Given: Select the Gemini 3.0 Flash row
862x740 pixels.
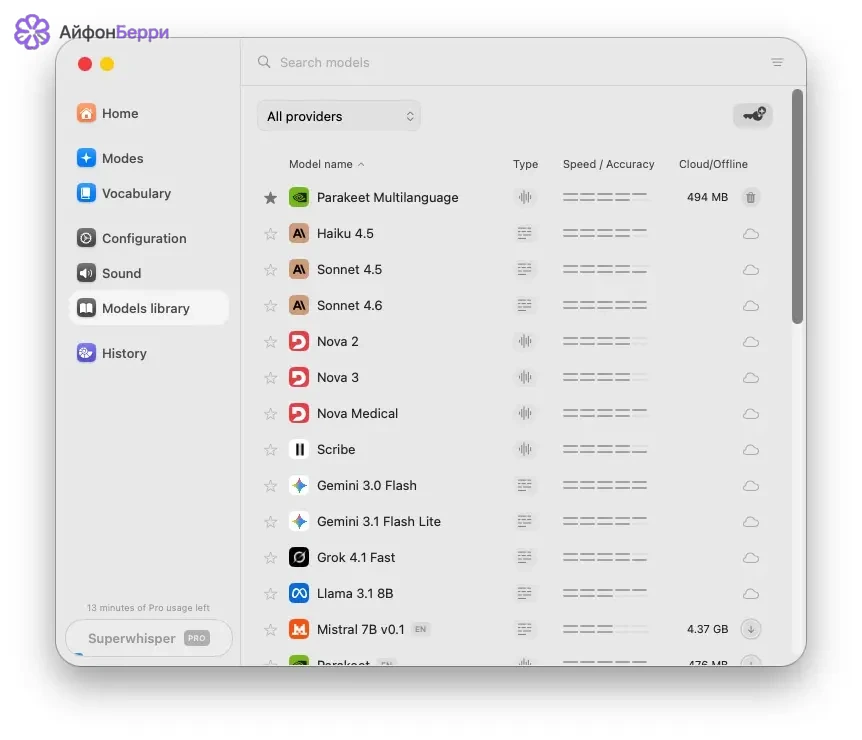Looking at the screenshot, I should coord(512,485).
